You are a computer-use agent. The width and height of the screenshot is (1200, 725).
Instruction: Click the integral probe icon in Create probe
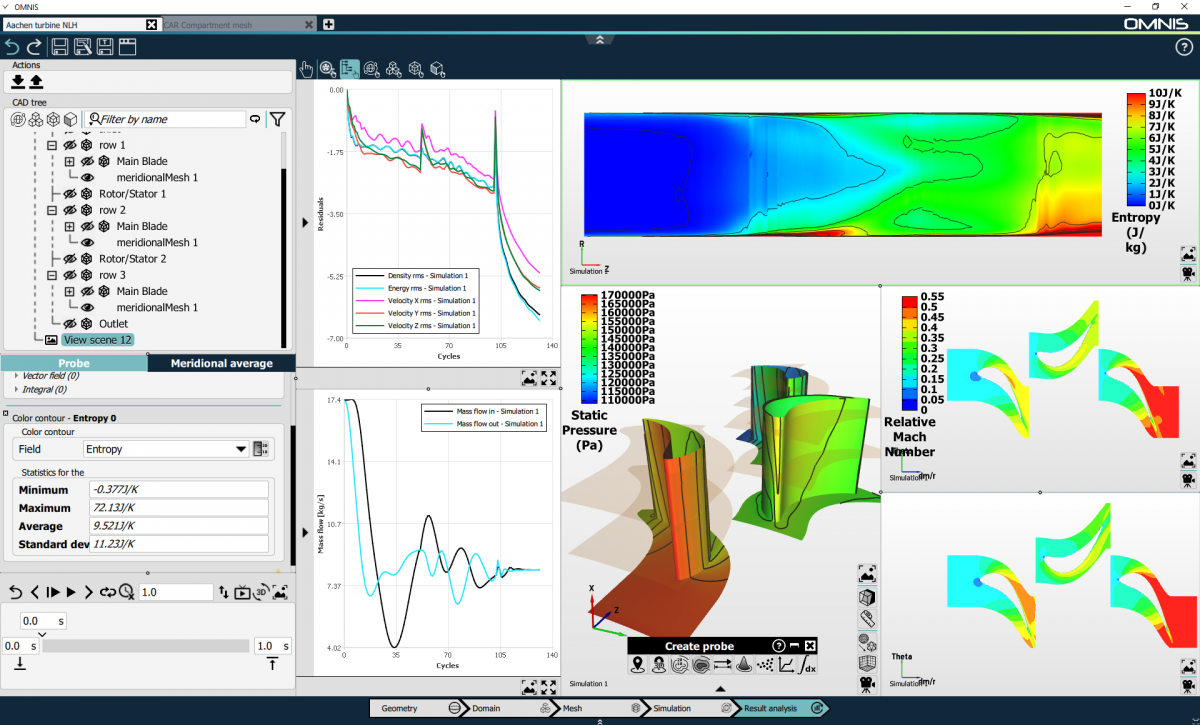[809, 665]
